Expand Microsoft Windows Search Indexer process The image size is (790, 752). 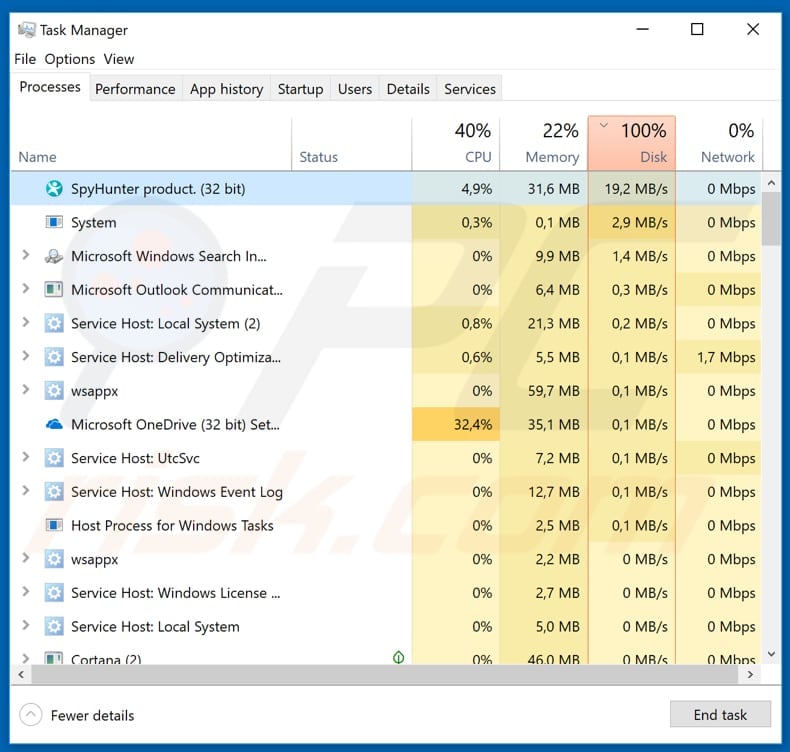[26, 255]
